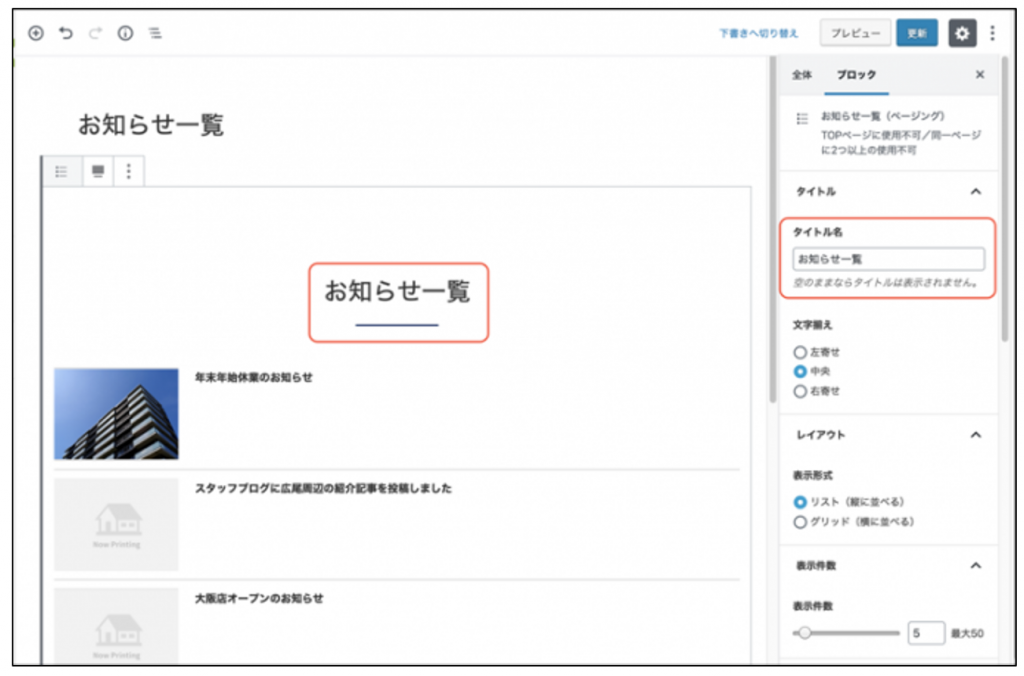Collapse the 表示件数 section
Viewport: 1024px width, 676px height.
click(976, 565)
